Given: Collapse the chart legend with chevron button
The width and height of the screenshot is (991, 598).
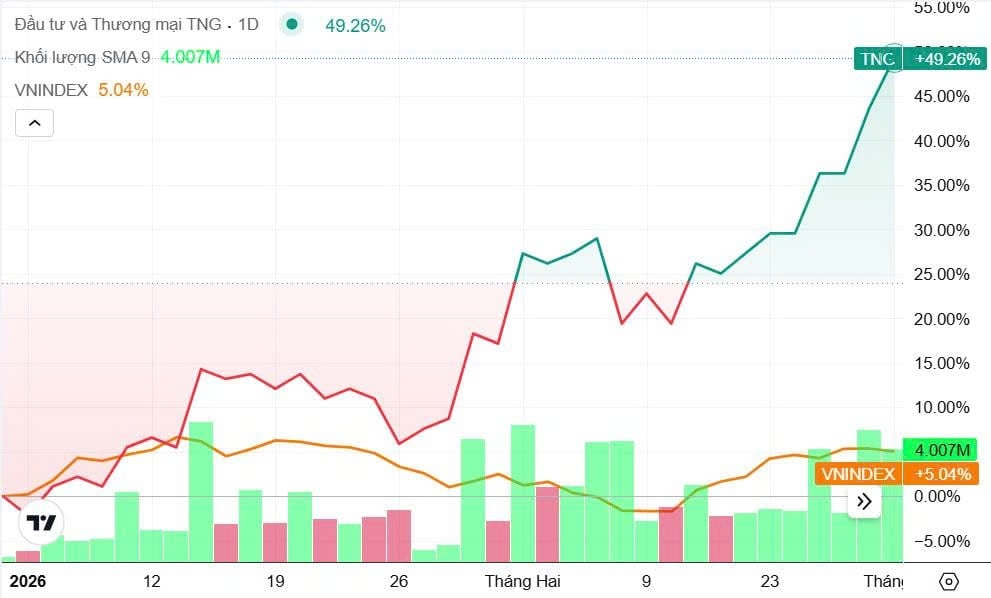Looking at the screenshot, I should tap(34, 123).
